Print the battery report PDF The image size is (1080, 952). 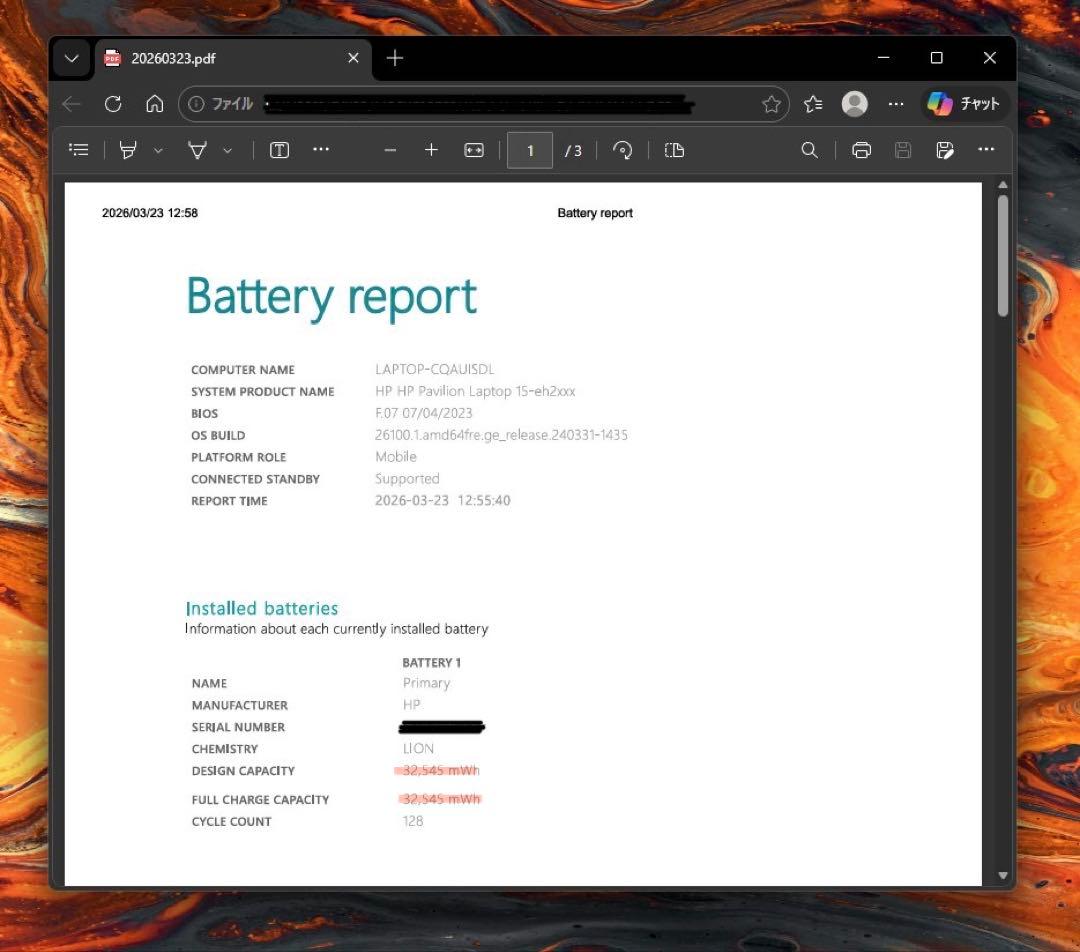(x=861, y=150)
